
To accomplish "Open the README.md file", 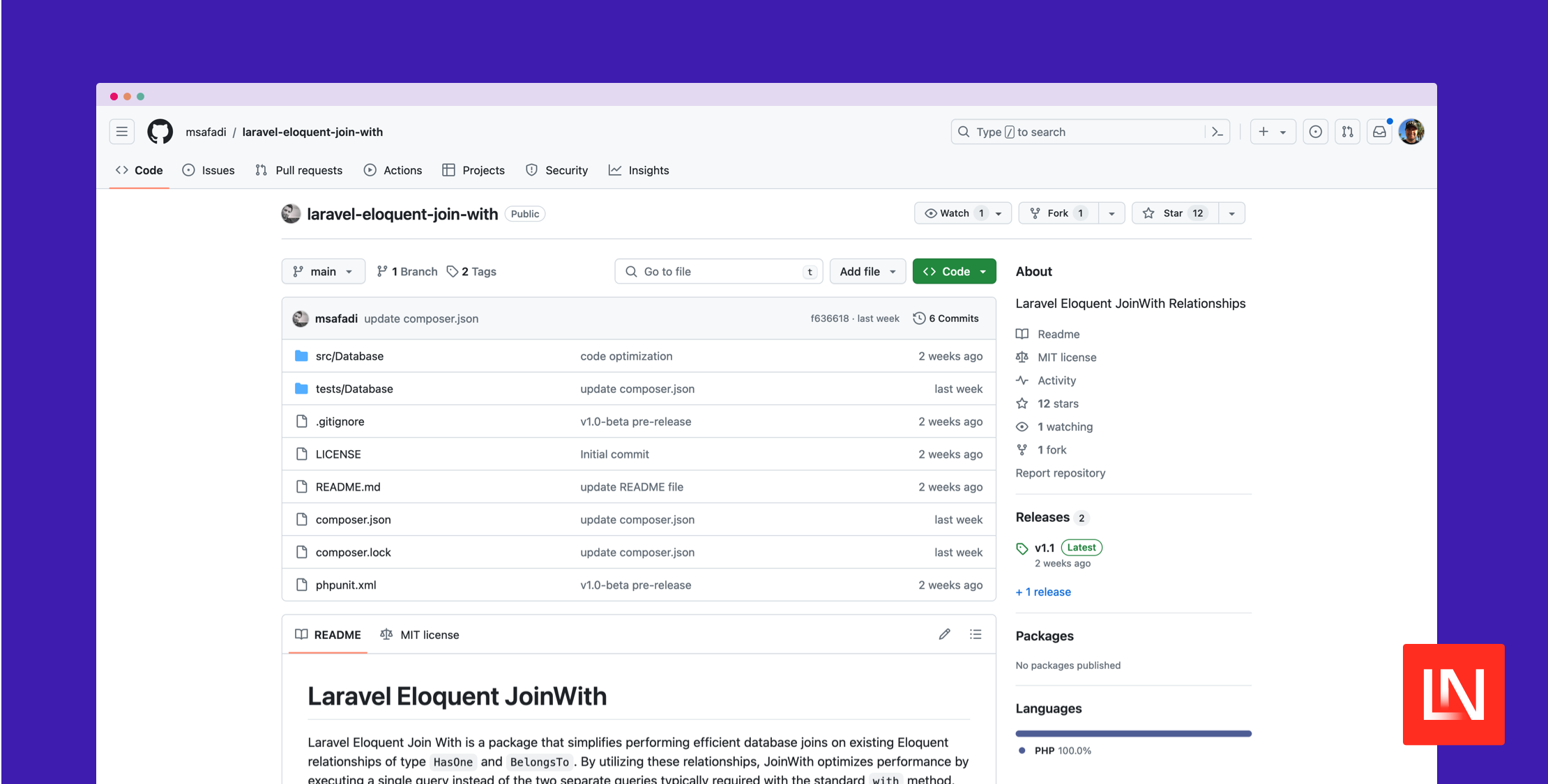I will click(348, 486).
